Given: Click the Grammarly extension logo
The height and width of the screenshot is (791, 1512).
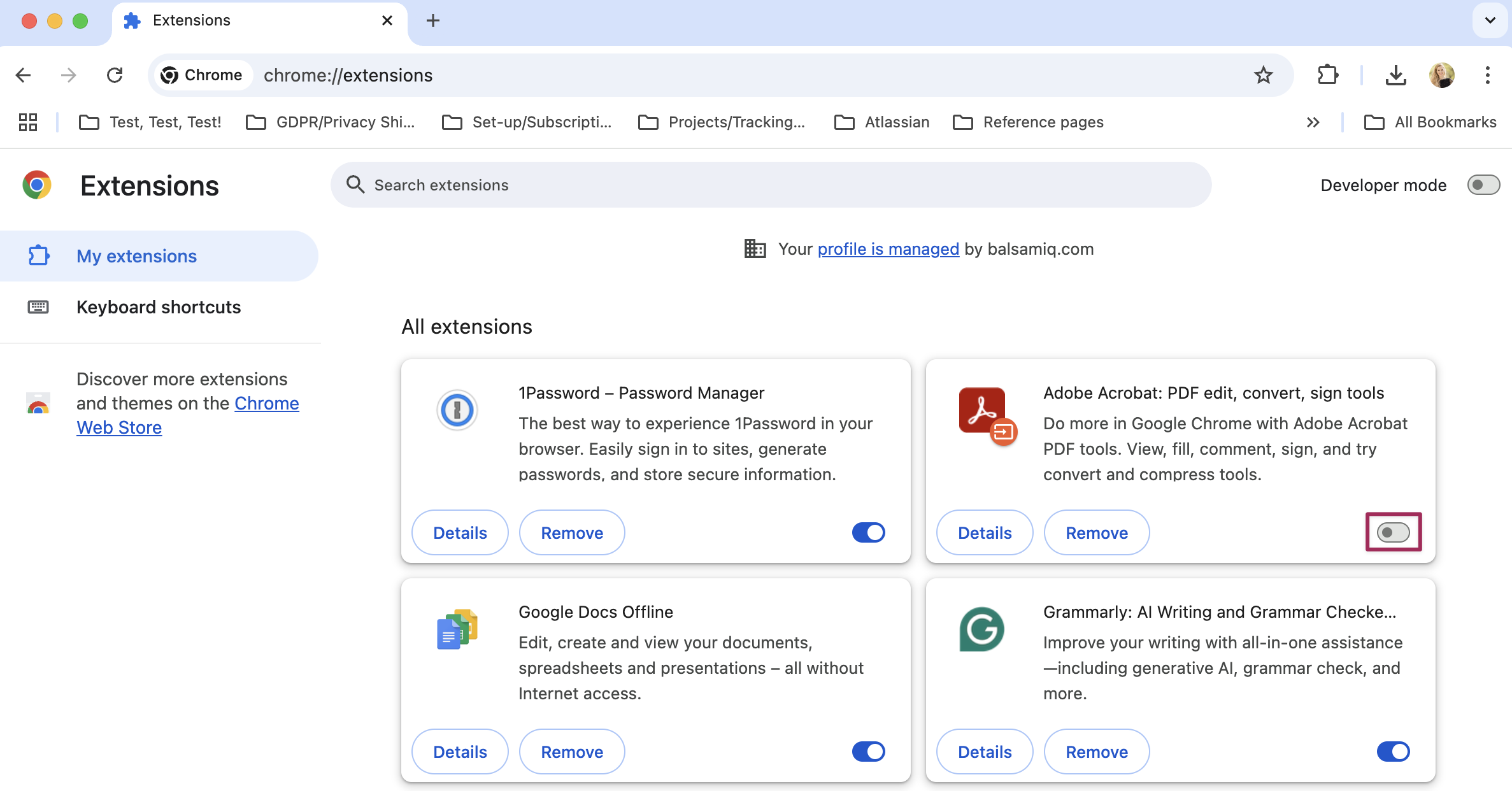Looking at the screenshot, I should click(x=981, y=629).
